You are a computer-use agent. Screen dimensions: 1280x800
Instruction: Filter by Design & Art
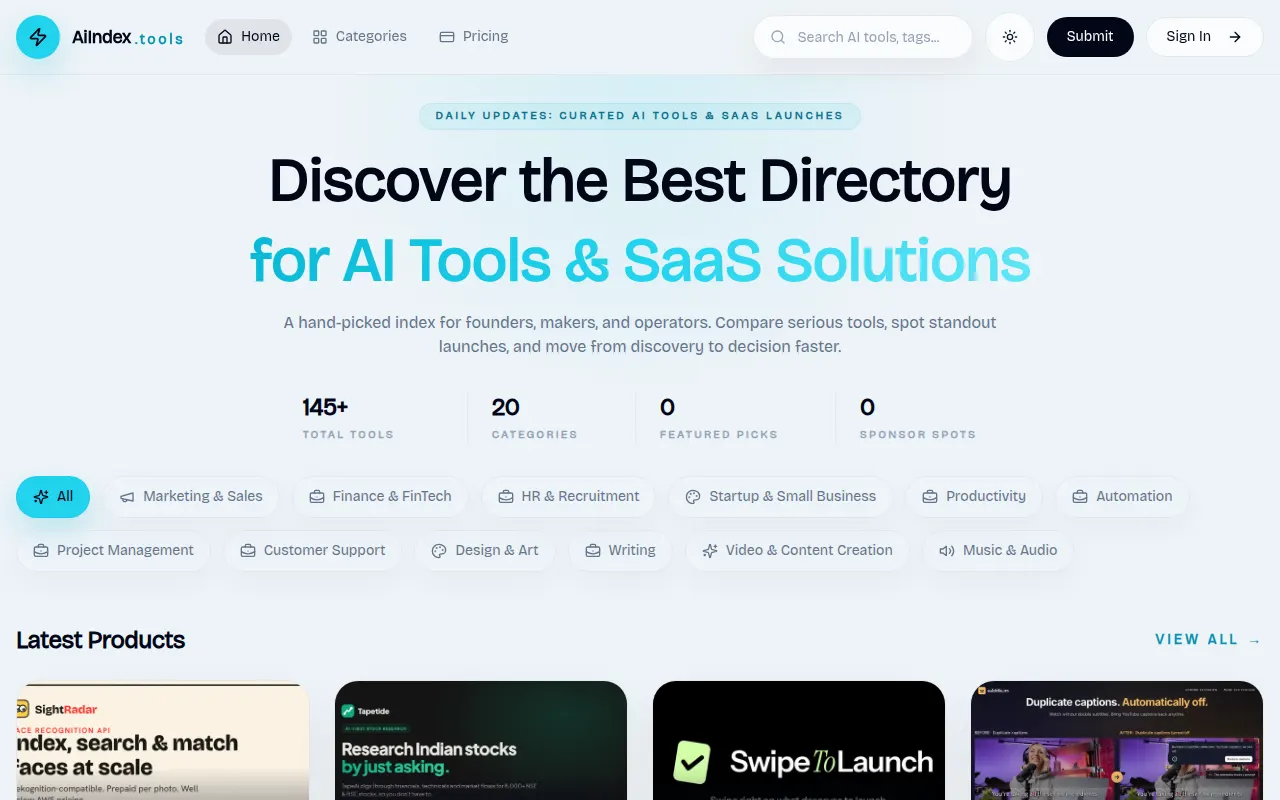point(485,551)
